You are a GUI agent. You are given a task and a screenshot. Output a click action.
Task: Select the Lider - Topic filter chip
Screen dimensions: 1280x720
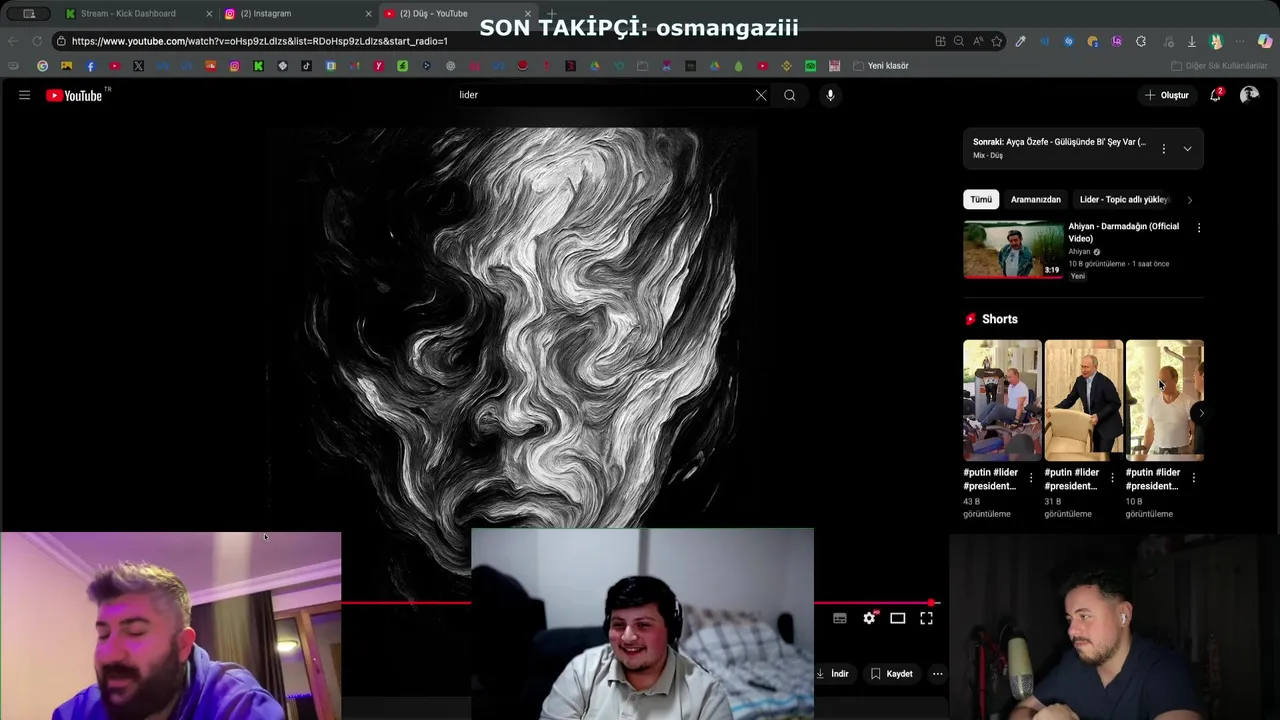tap(1124, 200)
